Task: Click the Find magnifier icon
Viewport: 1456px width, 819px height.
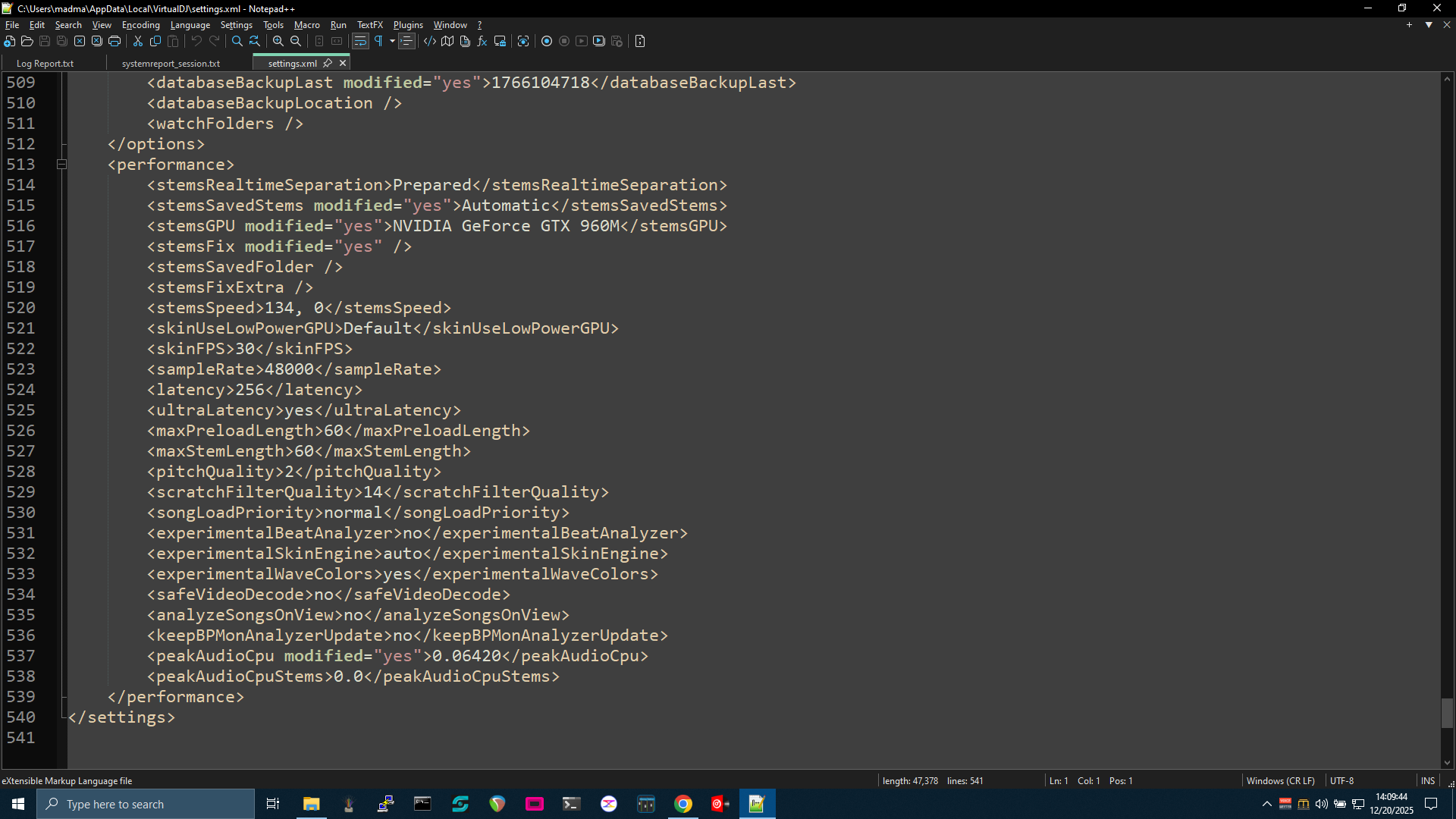Action: click(x=237, y=41)
